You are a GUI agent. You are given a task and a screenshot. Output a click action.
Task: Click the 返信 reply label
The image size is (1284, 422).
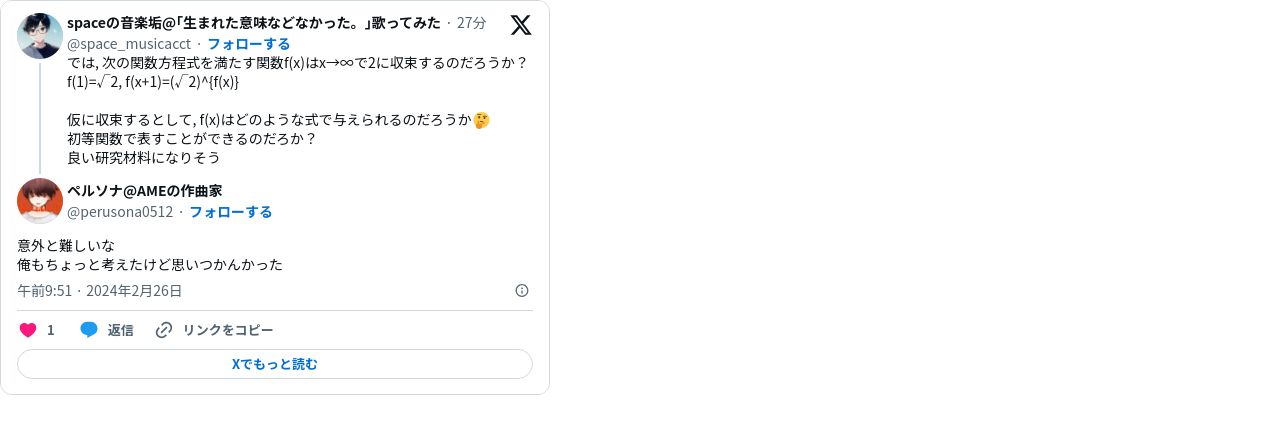click(x=120, y=330)
